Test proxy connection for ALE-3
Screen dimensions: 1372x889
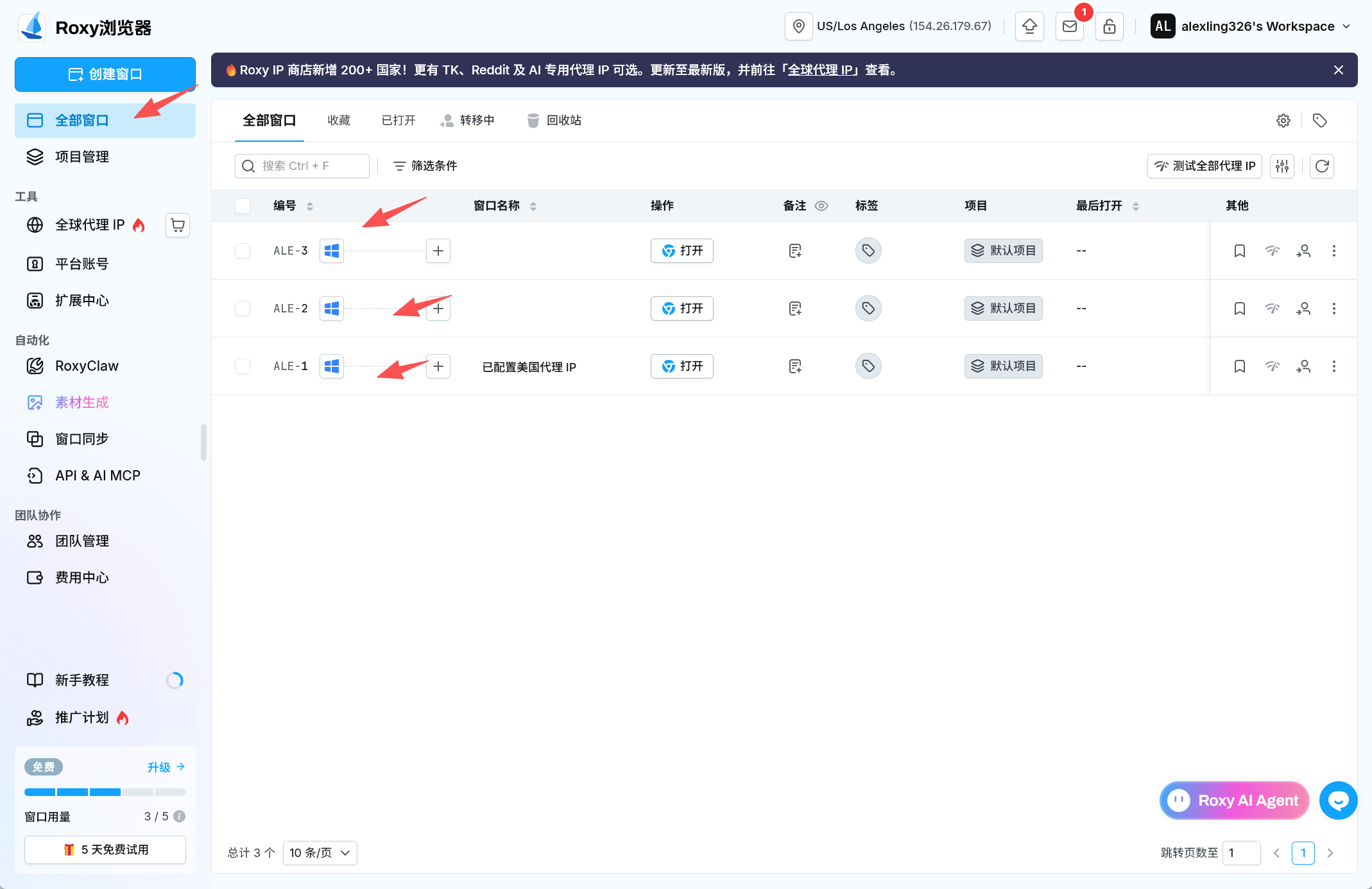(1273, 251)
